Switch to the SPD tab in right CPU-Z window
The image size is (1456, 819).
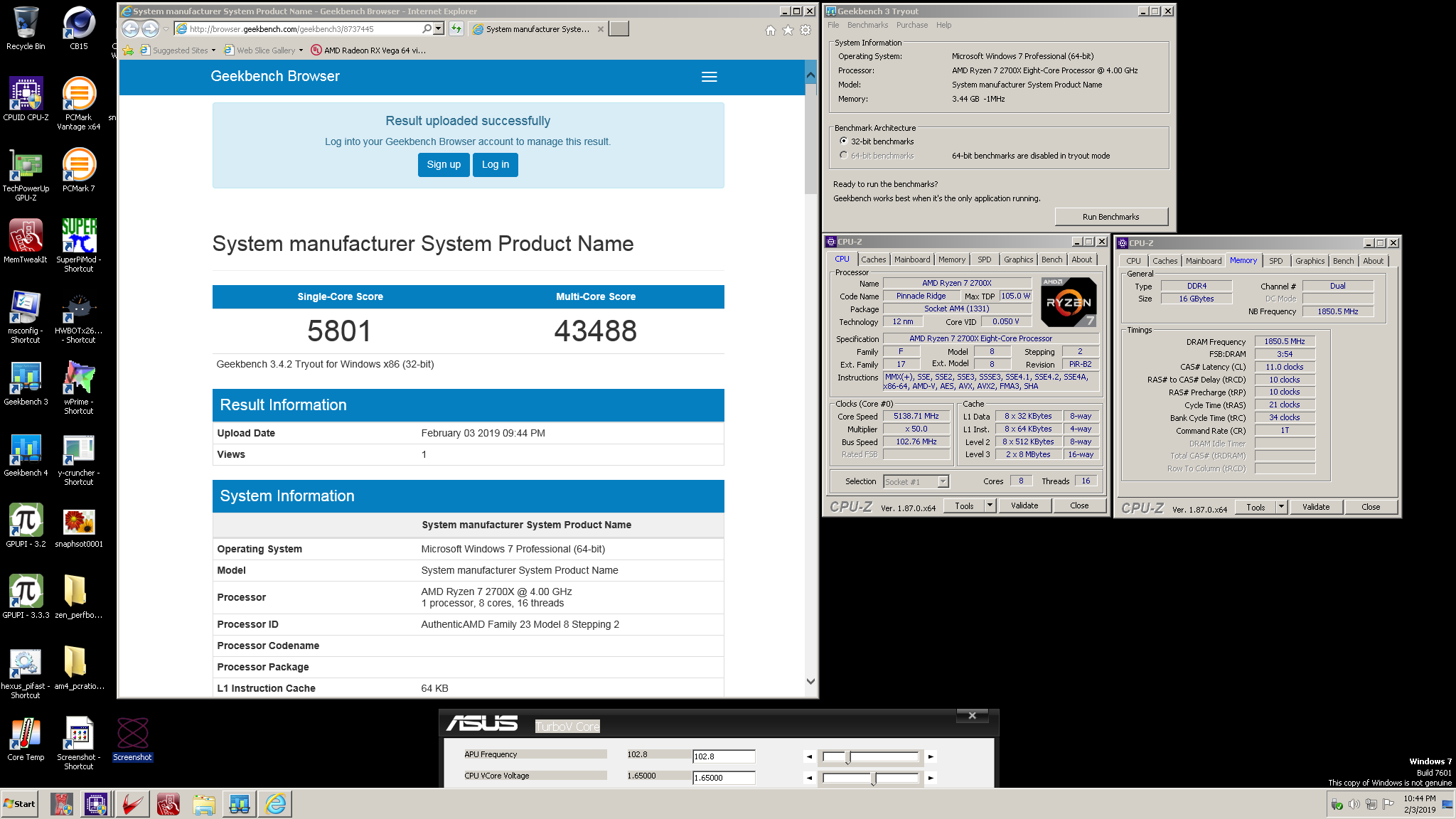[1276, 261]
